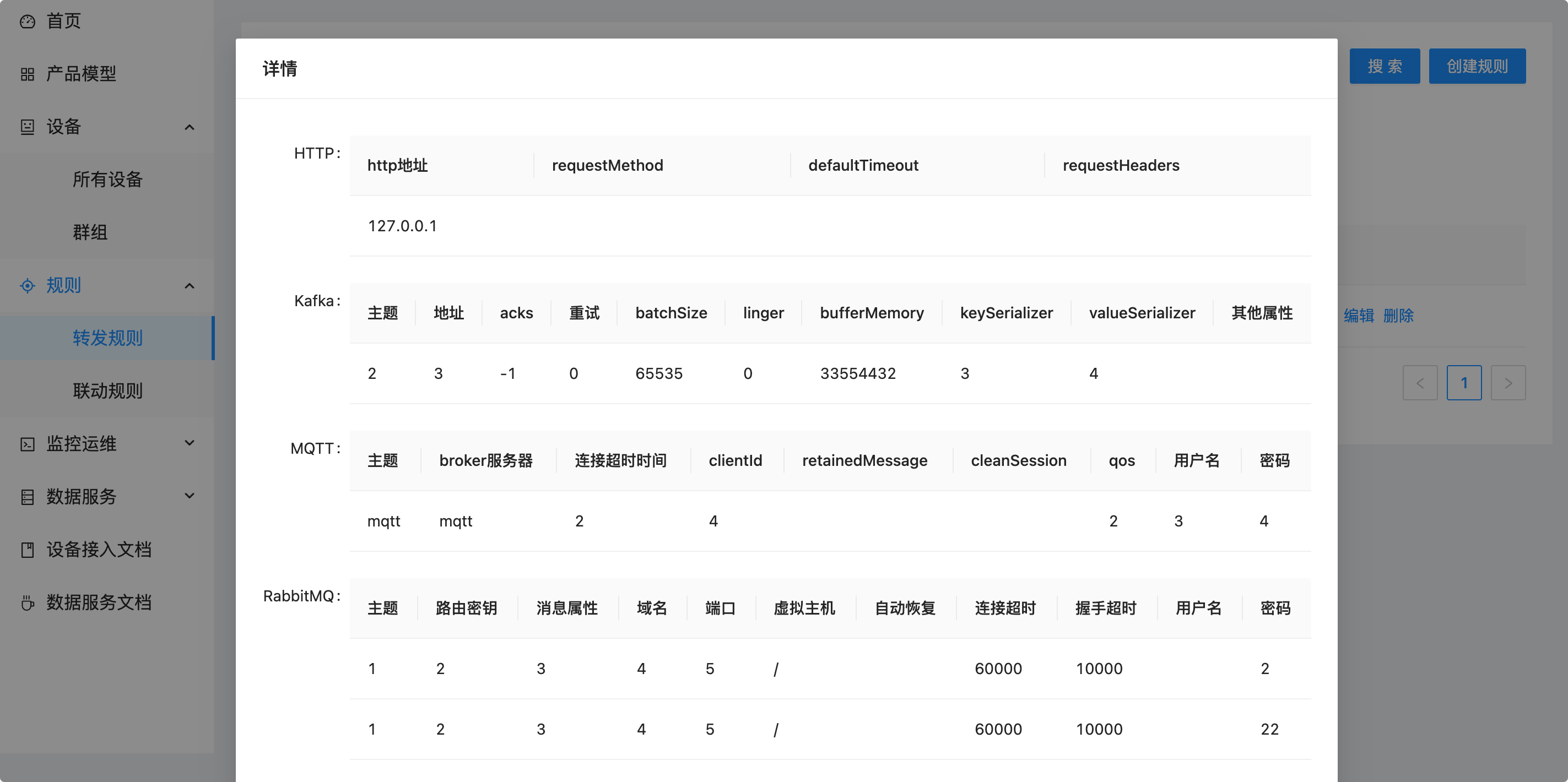Collapse the 规则 submenu chevron
Viewport: 1568px width, 782px height.
click(x=190, y=285)
